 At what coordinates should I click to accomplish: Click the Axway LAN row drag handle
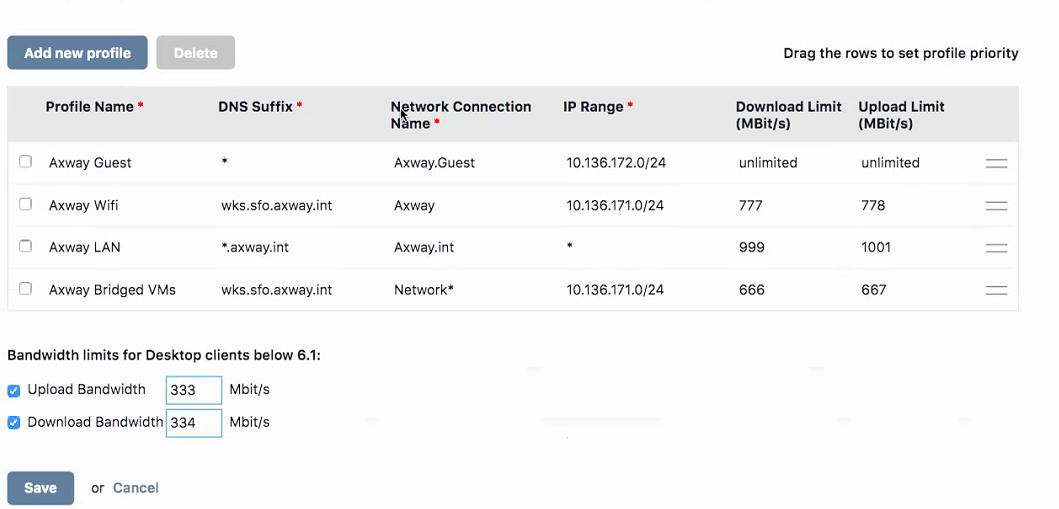(x=996, y=248)
